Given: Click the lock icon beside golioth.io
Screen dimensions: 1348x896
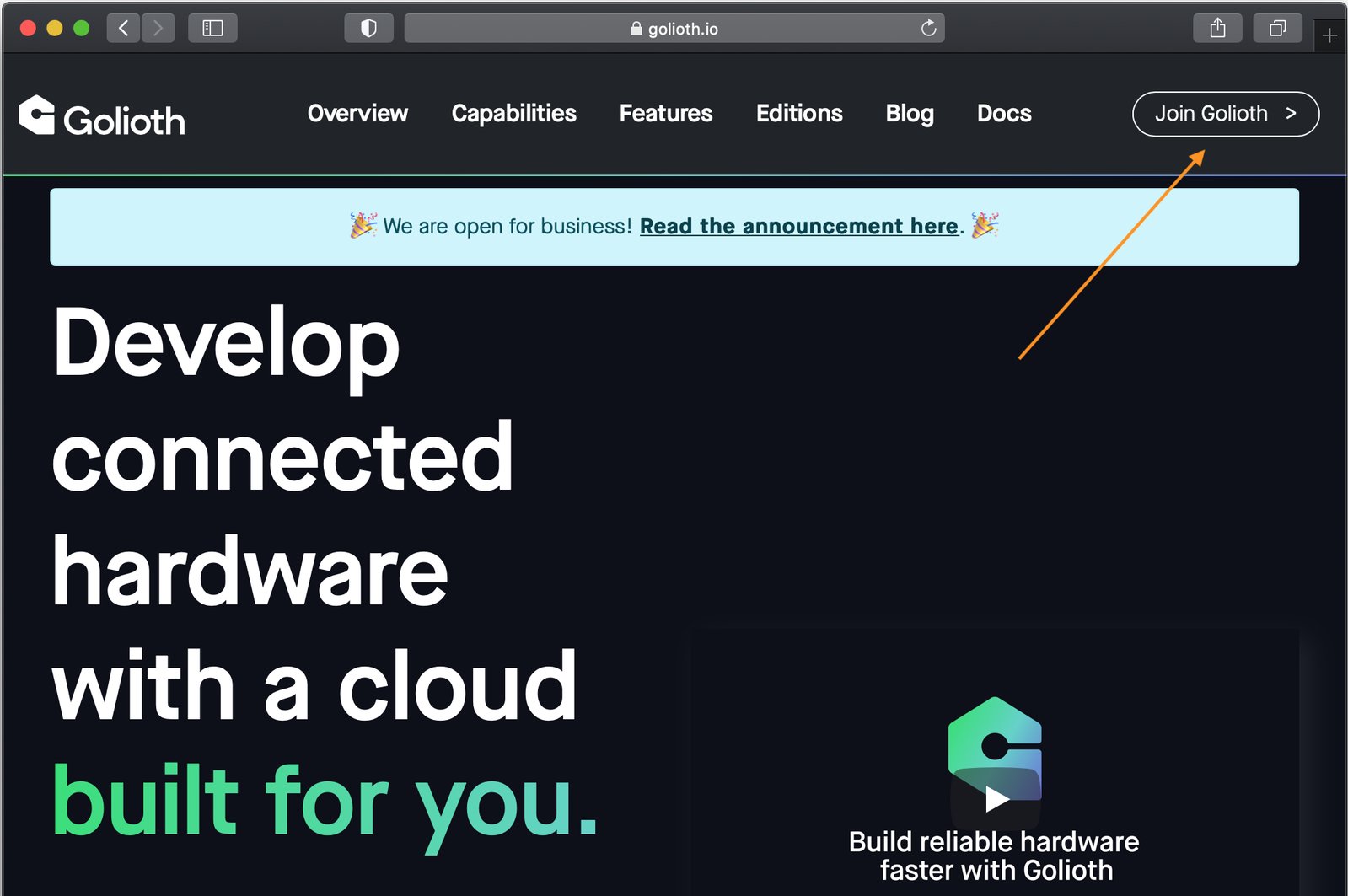Looking at the screenshot, I should (636, 29).
